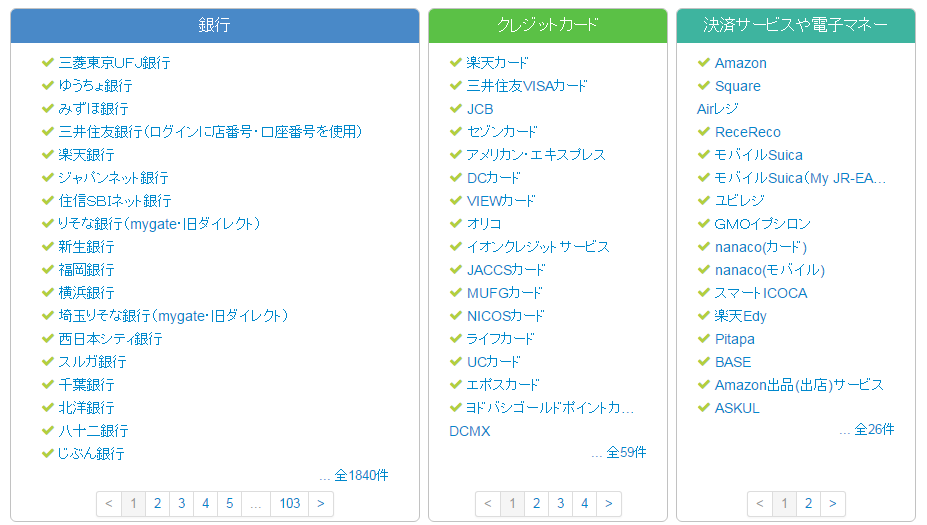Open Amazon出品(出店)サービス
927x525 pixels.
799,385
